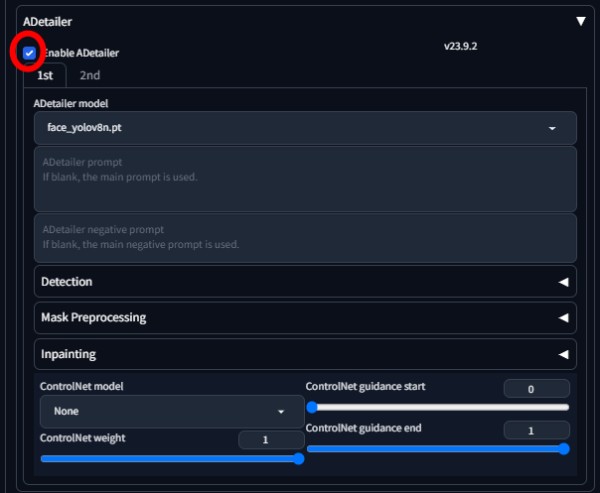
Task: Click the ControlNet guidance end slider handle
Action: pyautogui.click(x=564, y=449)
